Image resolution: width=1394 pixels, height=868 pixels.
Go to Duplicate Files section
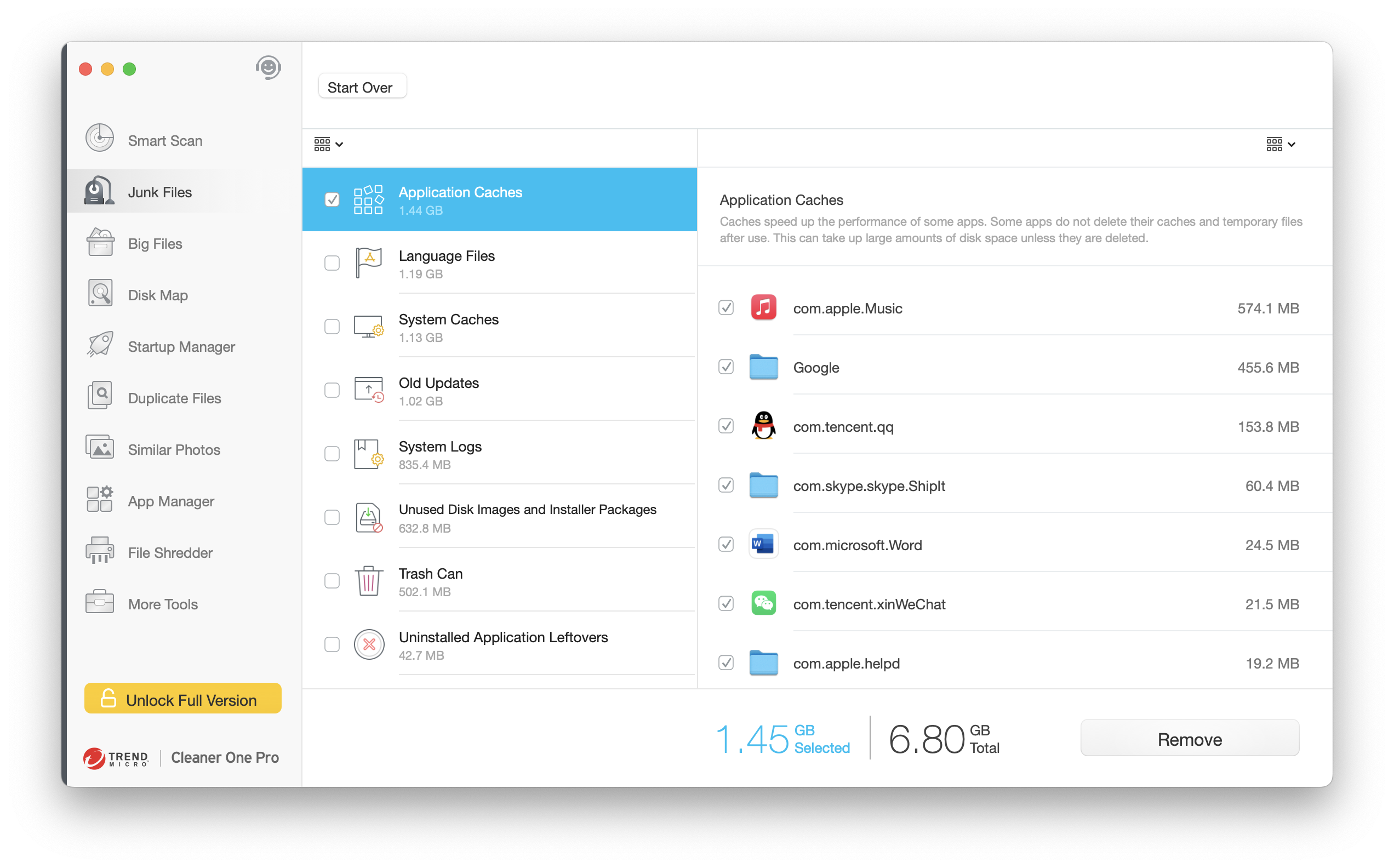tap(174, 398)
